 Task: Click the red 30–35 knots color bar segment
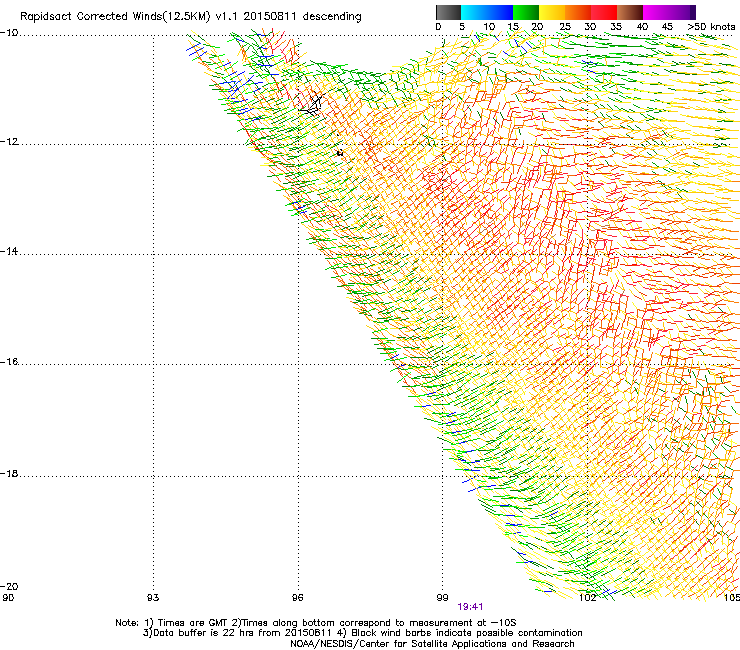click(604, 12)
